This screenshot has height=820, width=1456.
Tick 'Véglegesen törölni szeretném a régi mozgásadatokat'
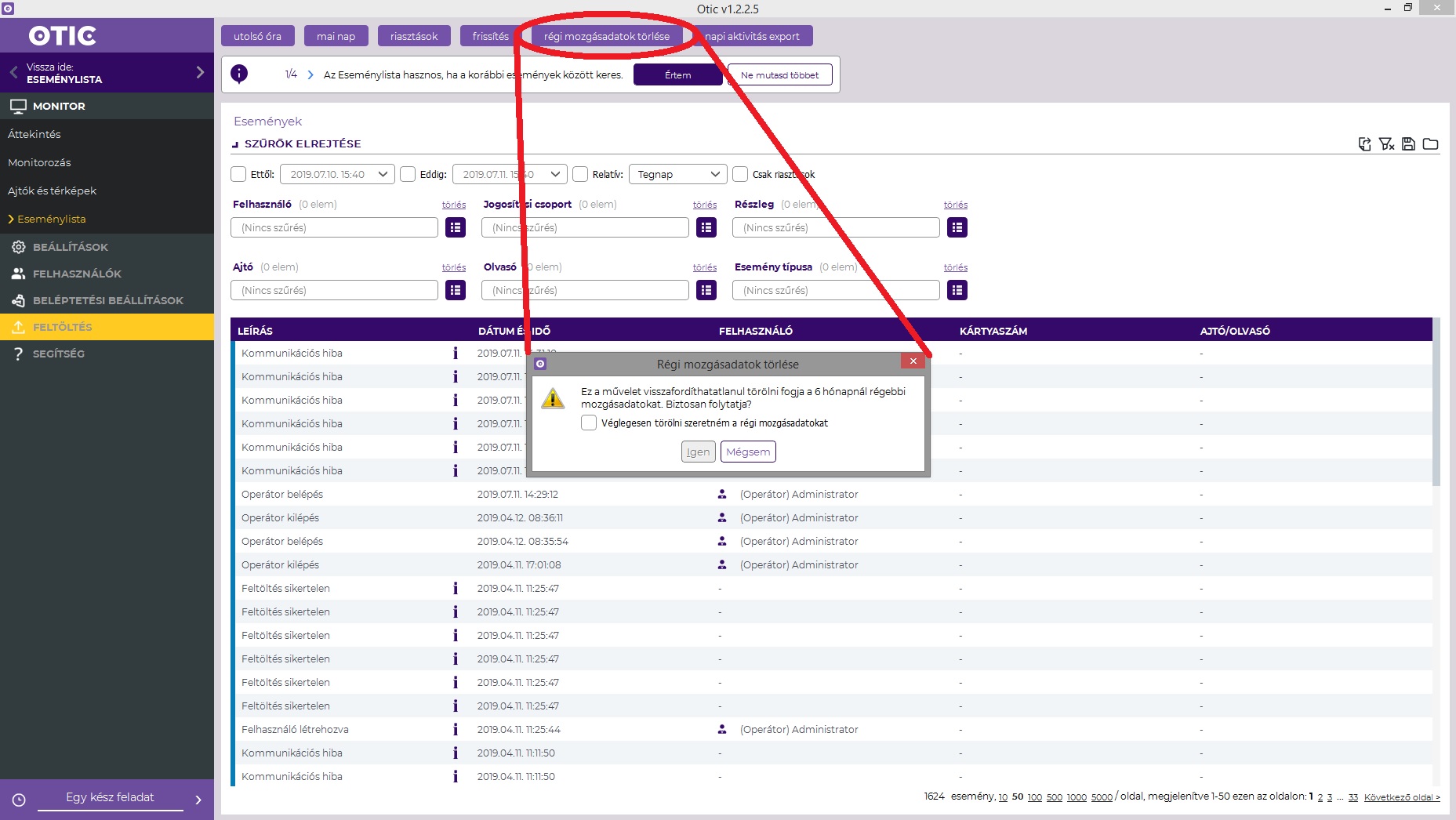click(589, 423)
